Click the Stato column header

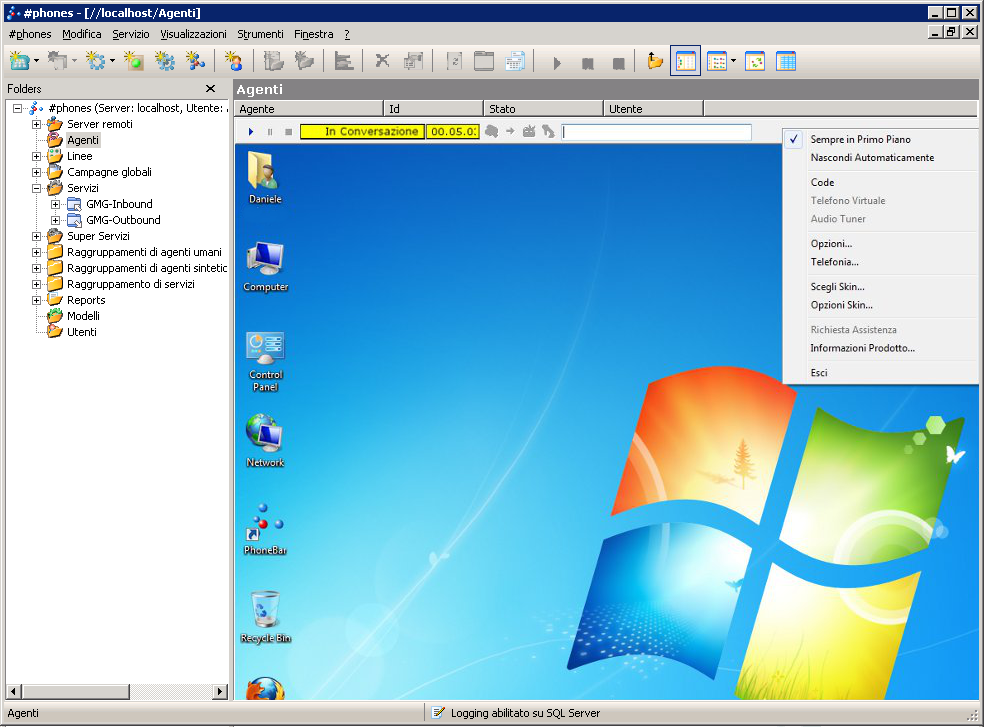[x=543, y=109]
